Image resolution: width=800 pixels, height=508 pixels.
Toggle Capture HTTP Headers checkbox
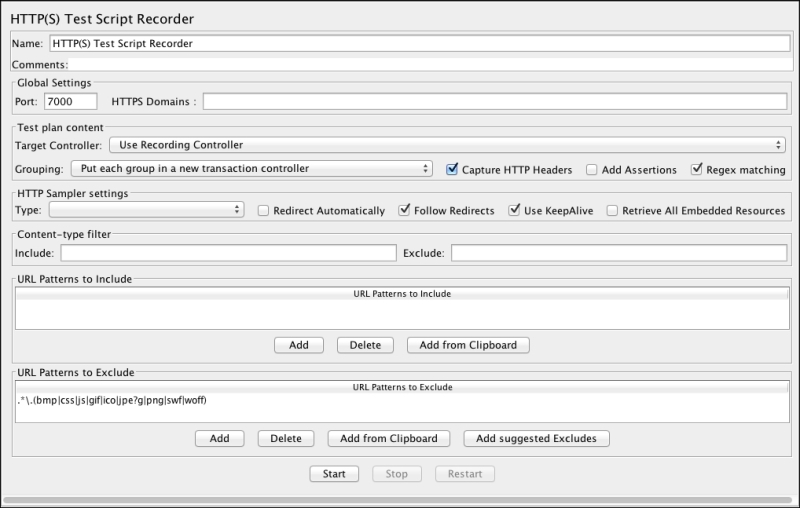[452, 169]
